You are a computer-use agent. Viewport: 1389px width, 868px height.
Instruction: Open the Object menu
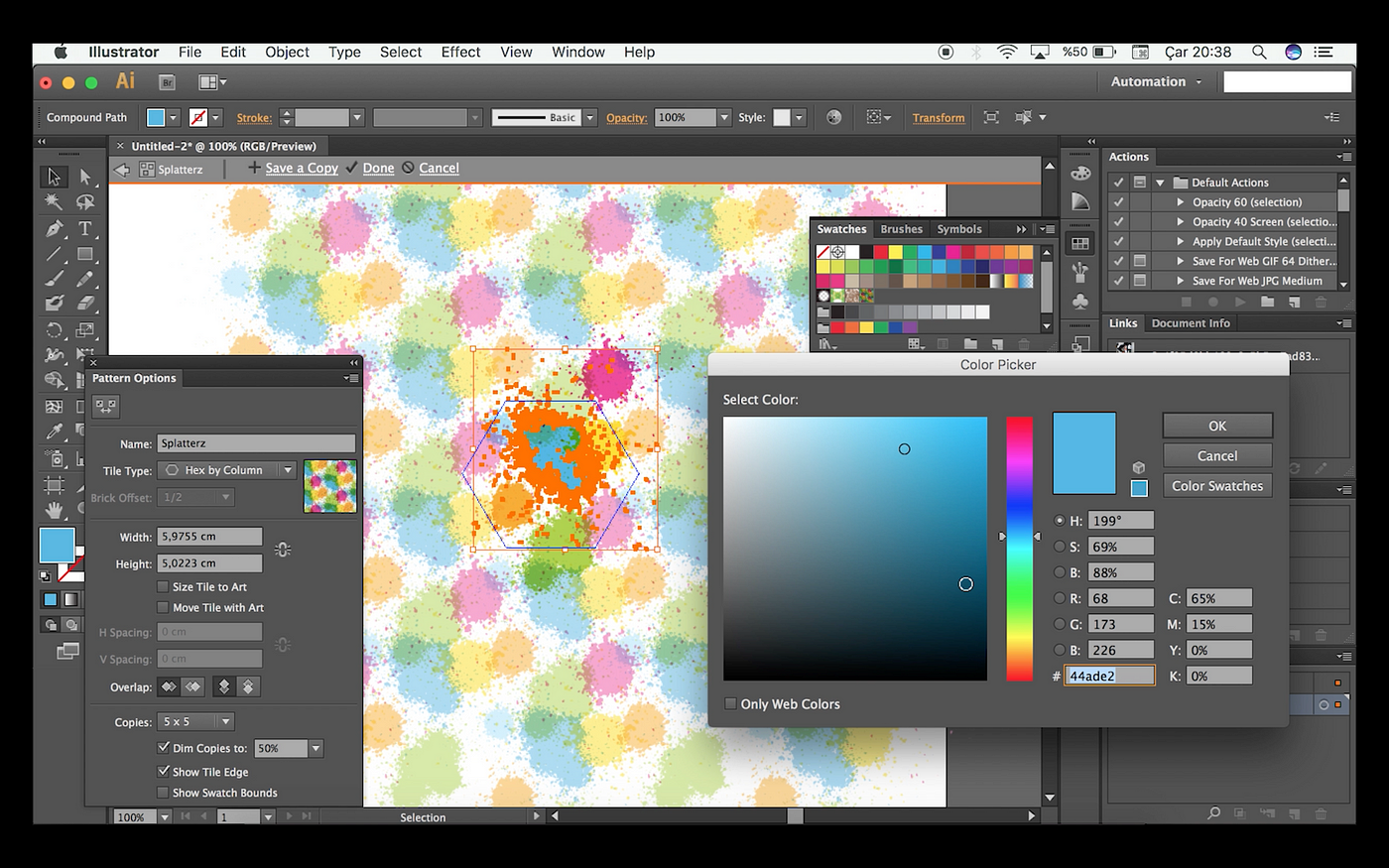(x=287, y=52)
